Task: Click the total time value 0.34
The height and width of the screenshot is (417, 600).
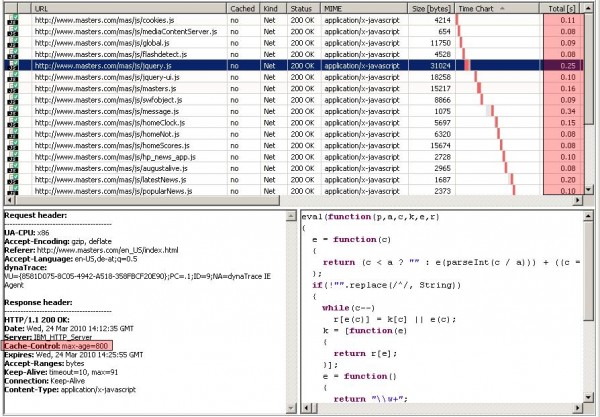Action: point(568,111)
